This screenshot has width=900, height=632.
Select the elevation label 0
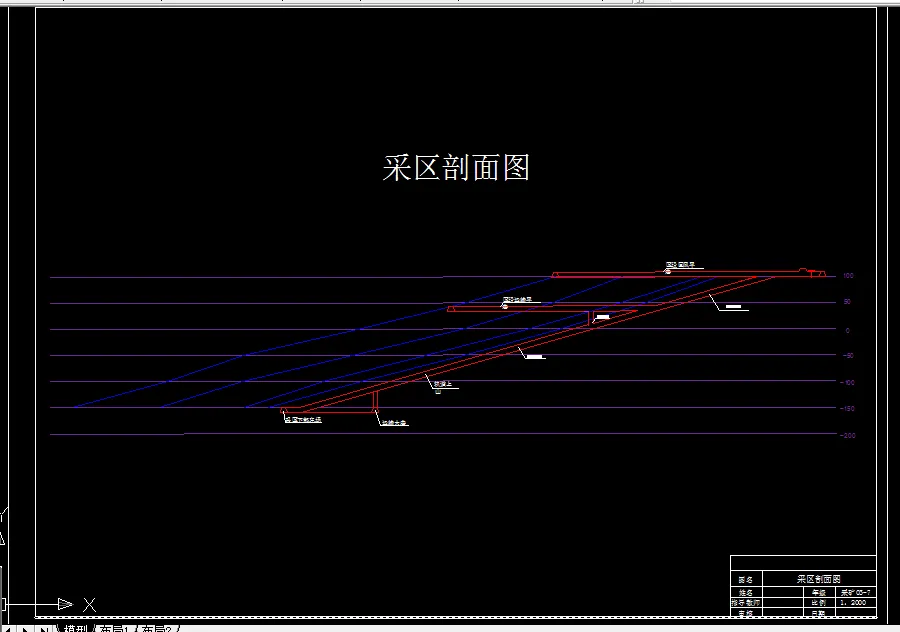click(x=848, y=331)
